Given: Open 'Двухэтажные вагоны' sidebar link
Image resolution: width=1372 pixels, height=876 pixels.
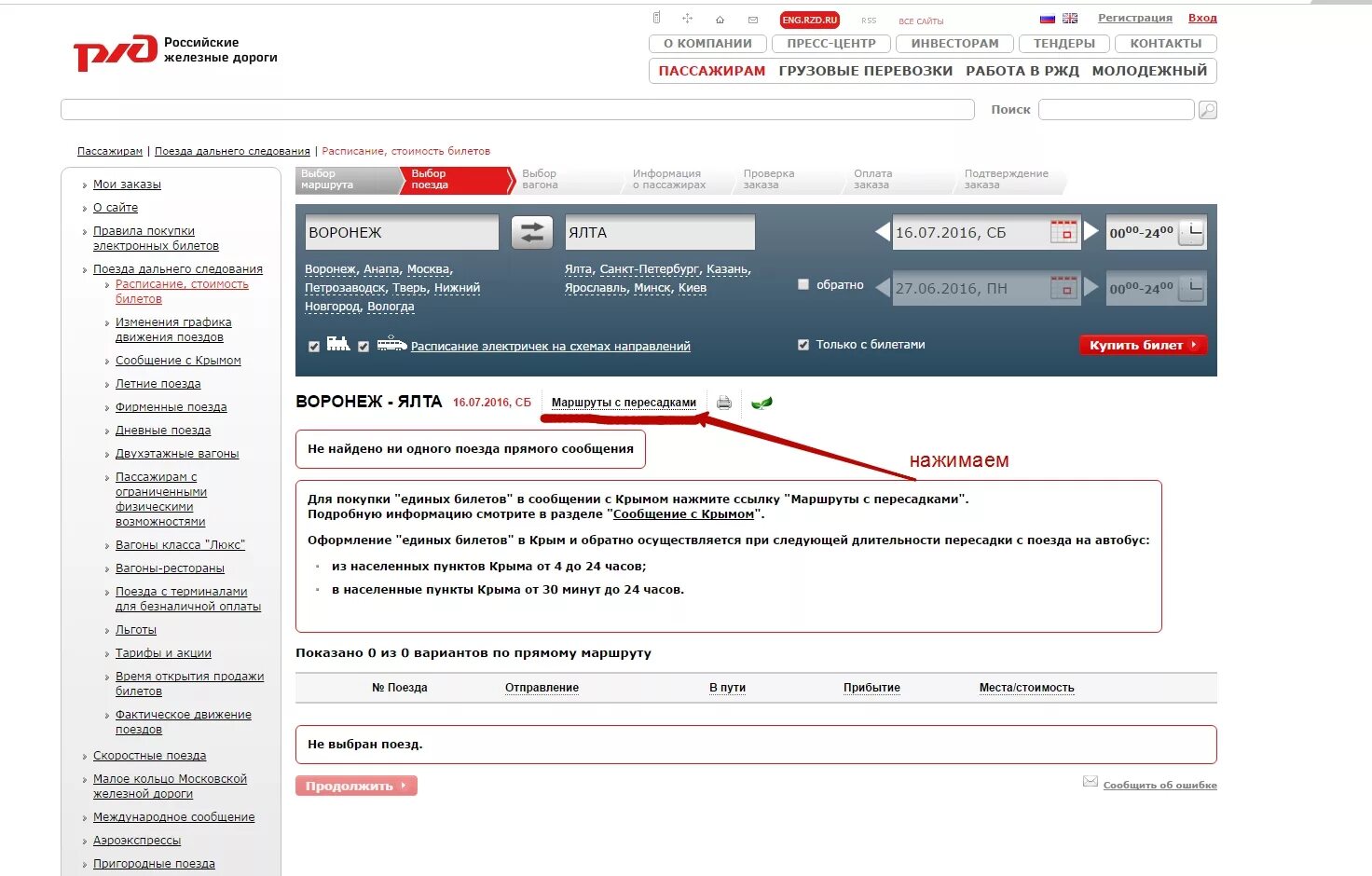Looking at the screenshot, I should coord(177,454).
